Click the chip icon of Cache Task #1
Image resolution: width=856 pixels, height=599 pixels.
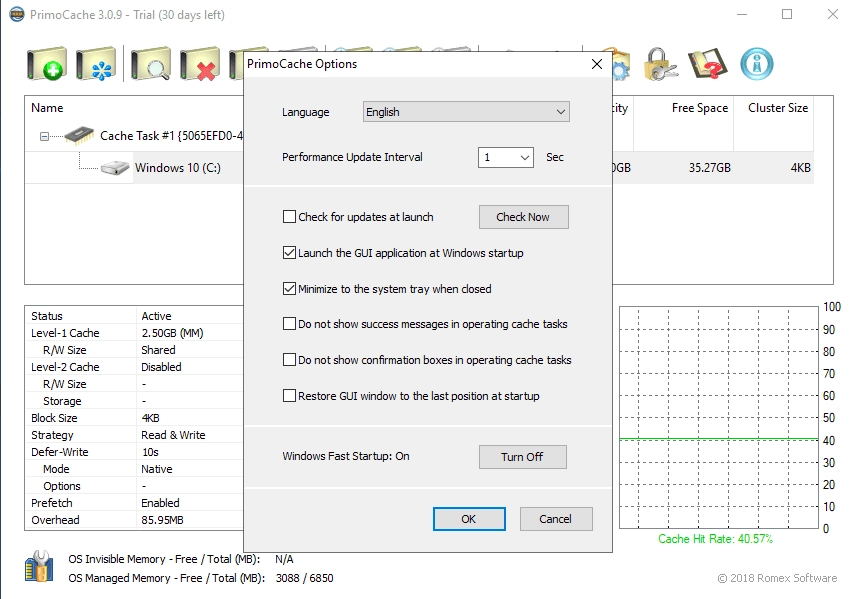tap(79, 135)
